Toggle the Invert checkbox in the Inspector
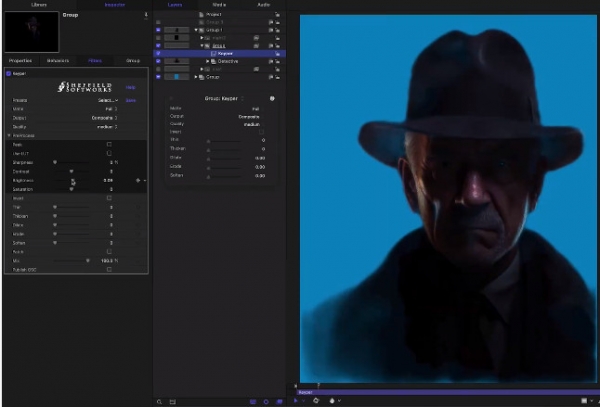 click(x=109, y=198)
